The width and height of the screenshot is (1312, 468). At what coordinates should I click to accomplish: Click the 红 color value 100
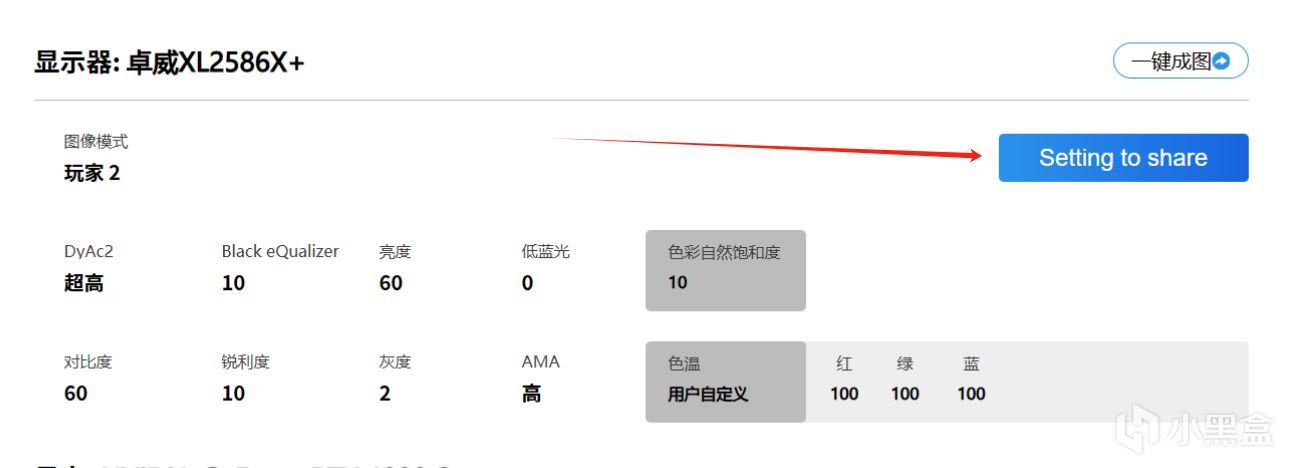[x=844, y=393]
